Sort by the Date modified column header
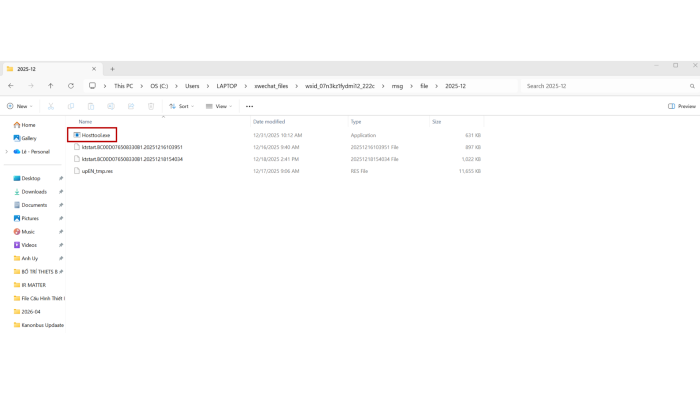700x394 pixels. coord(269,122)
